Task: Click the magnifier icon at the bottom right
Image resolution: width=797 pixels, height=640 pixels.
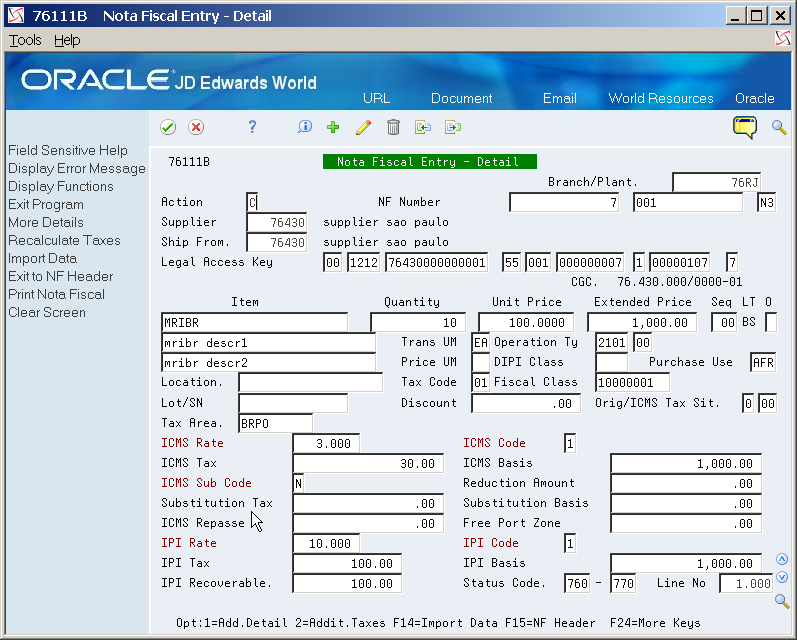Action: click(x=782, y=601)
